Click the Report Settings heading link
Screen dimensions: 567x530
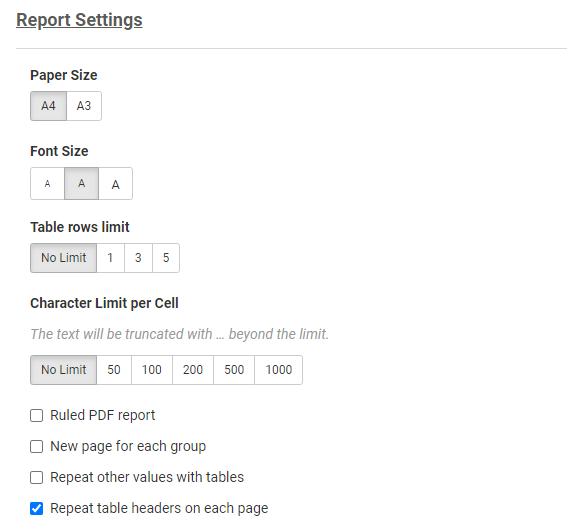[x=79, y=20]
